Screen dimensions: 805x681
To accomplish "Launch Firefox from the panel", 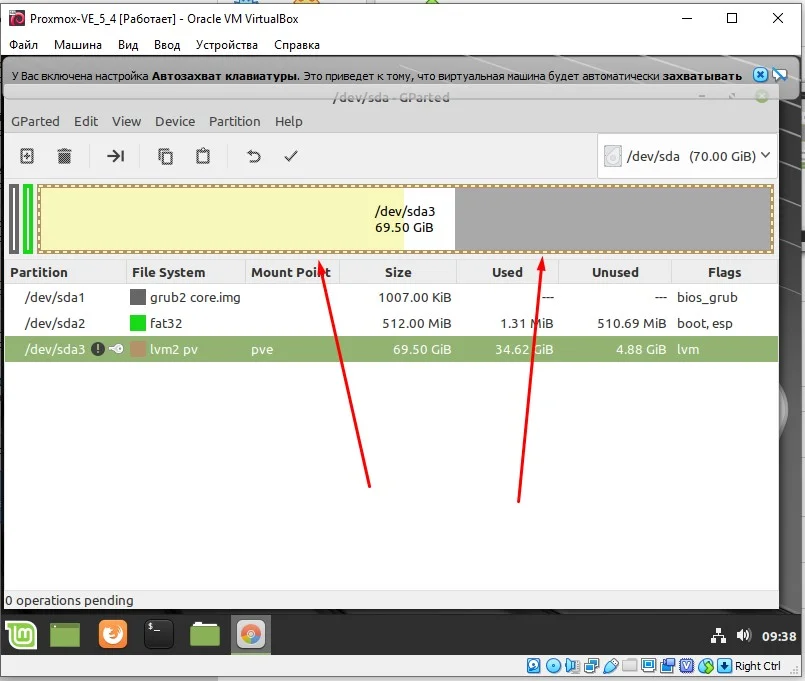I will [112, 634].
